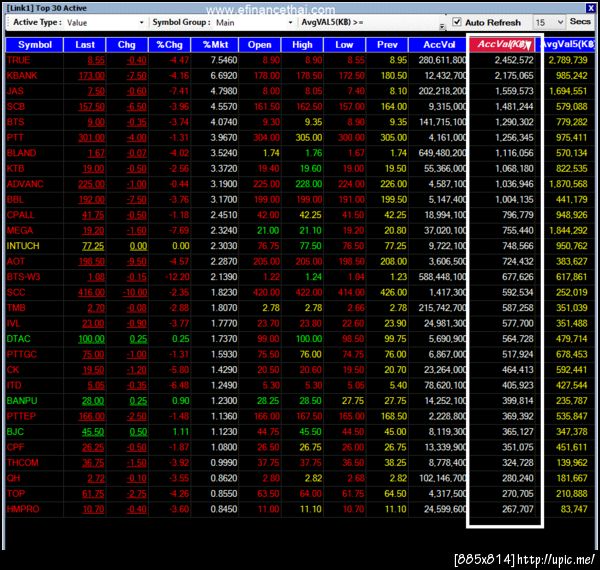Click HMPRO's AccVal value 267,707
This screenshot has width=600, height=570.
517,509
